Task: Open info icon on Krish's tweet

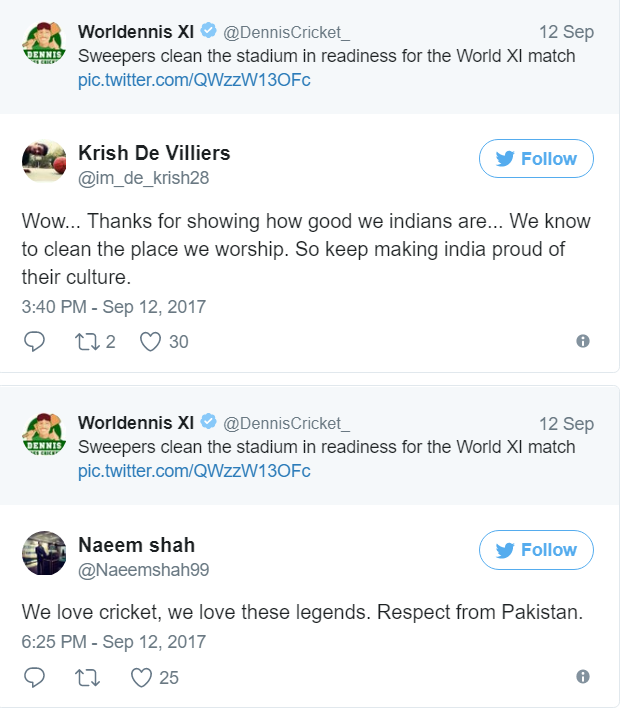Action: (583, 342)
